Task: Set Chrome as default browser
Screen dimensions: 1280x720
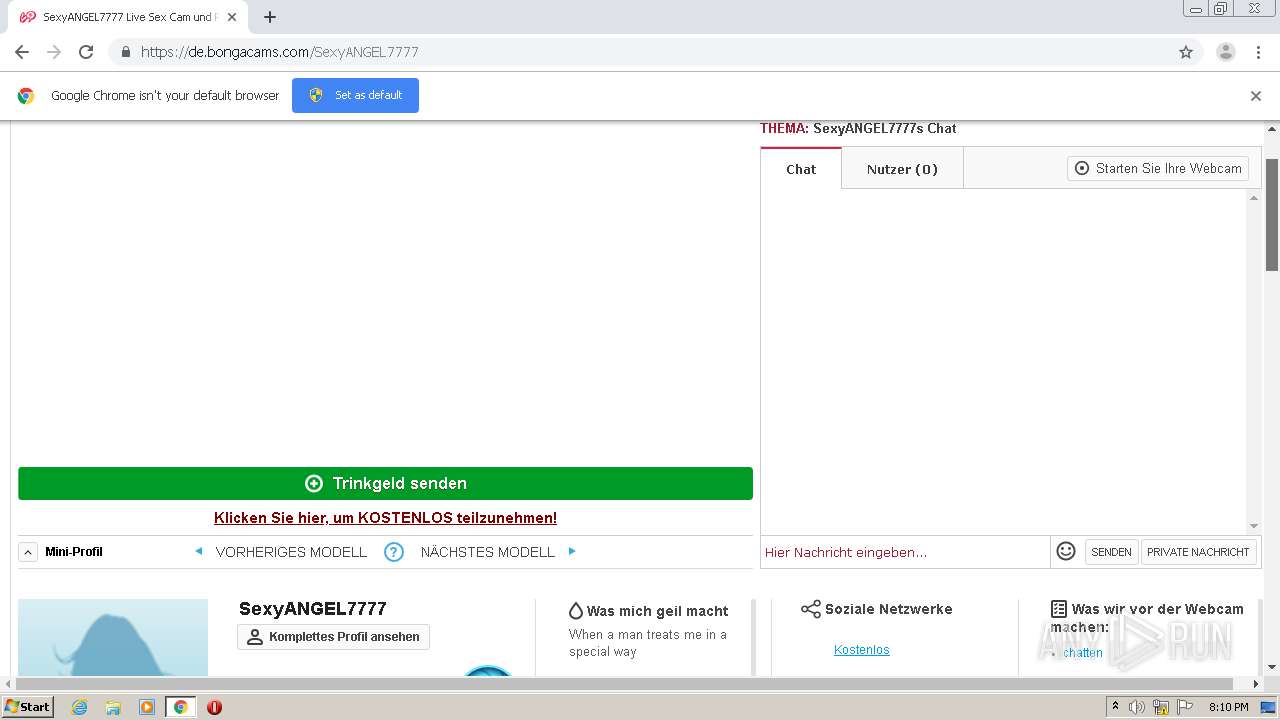Action: 355,95
